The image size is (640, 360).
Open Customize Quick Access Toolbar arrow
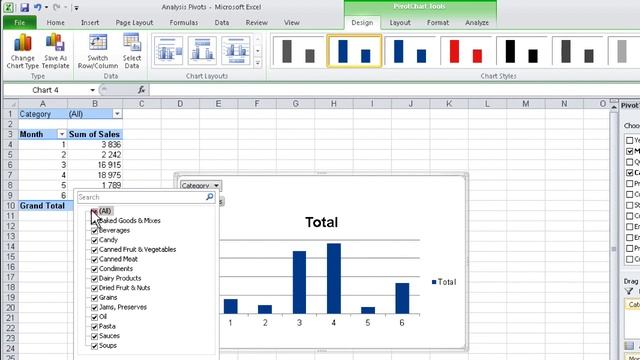(76, 8)
